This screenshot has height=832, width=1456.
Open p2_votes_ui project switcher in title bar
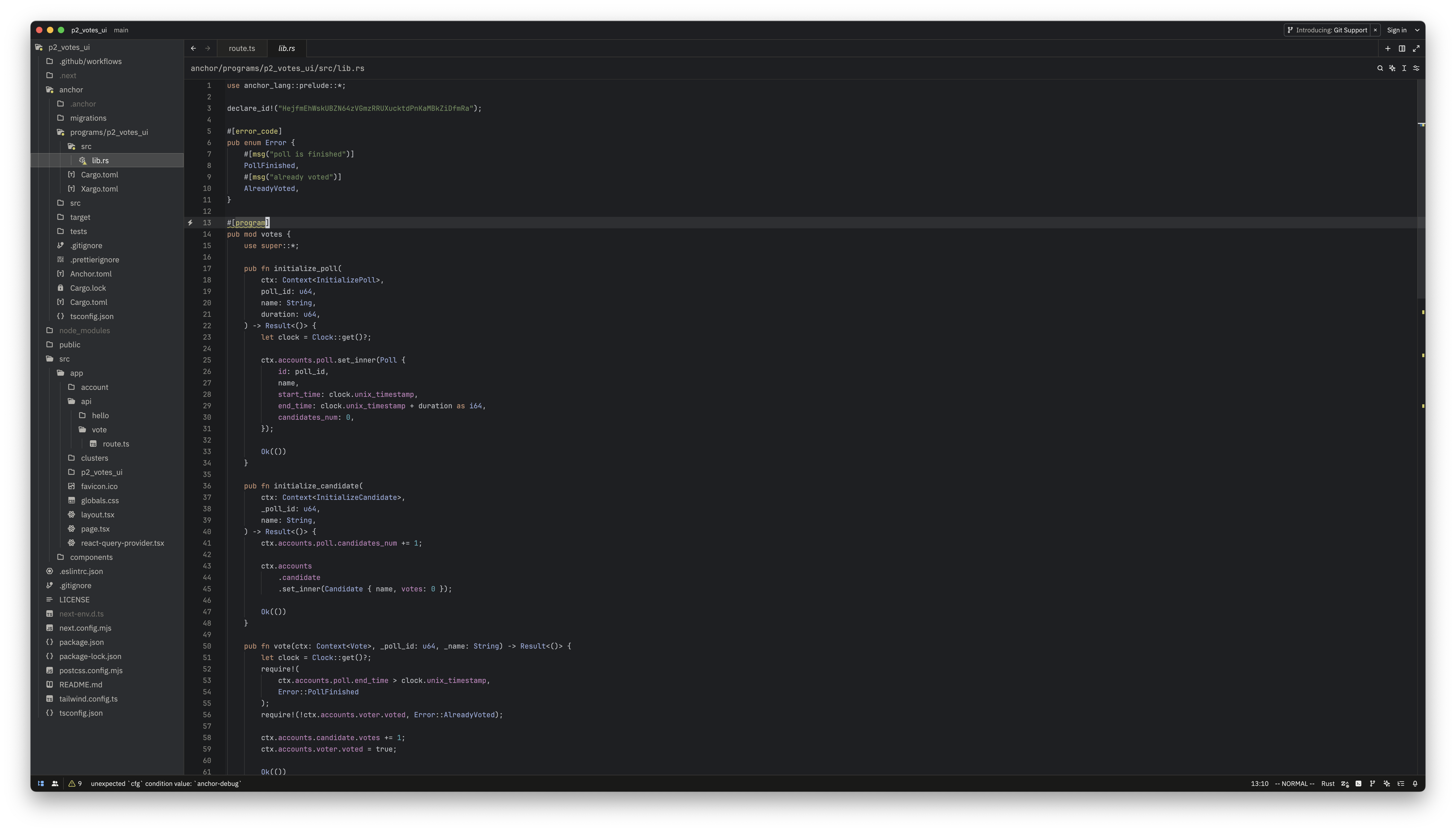[89, 30]
